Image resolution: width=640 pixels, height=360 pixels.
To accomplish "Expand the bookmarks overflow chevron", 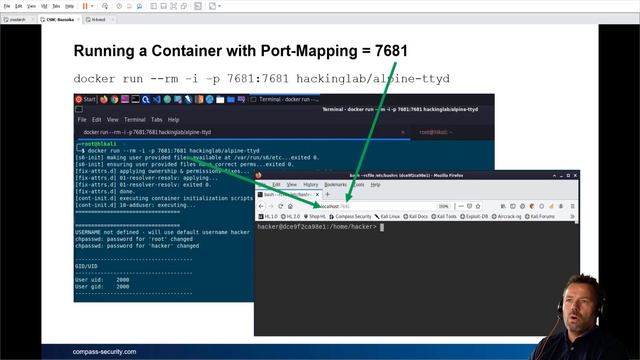I will pyautogui.click(x=572, y=216).
